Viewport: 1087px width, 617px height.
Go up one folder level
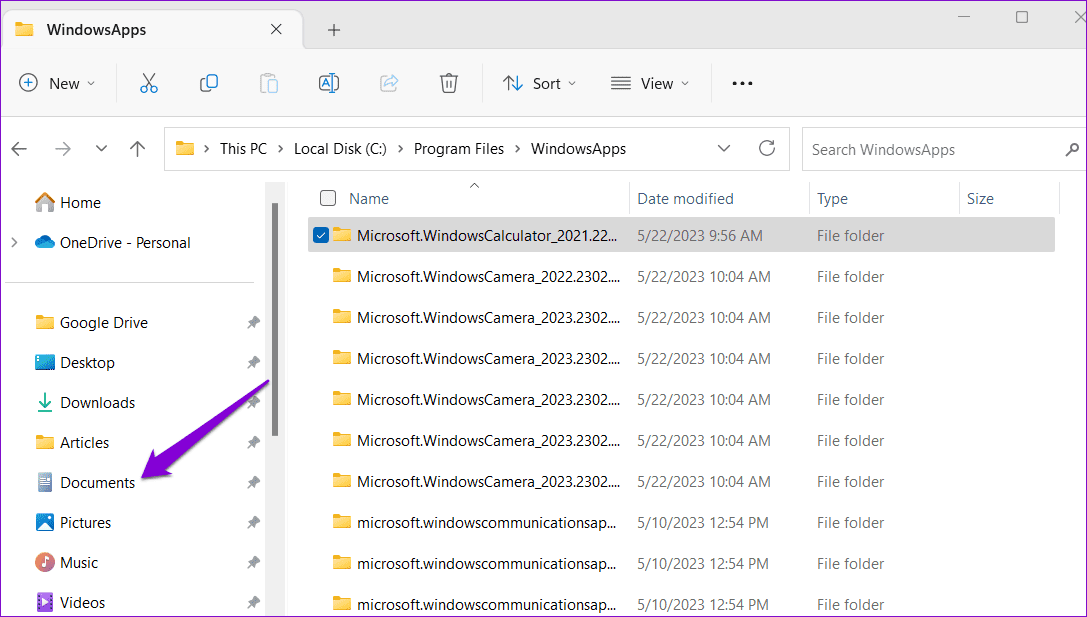[137, 148]
